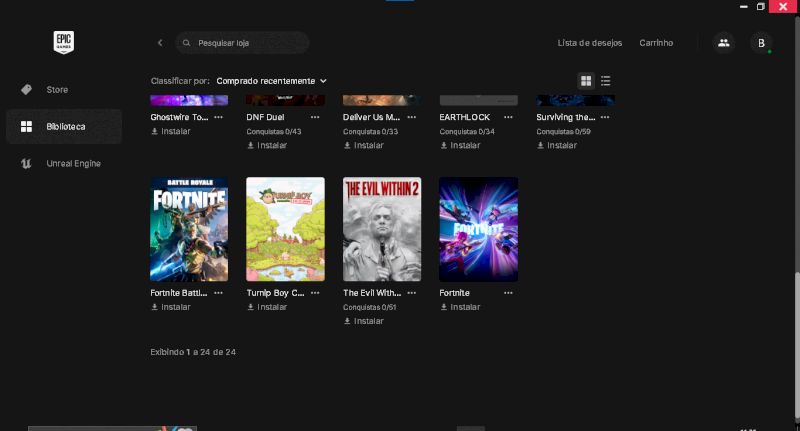Open the purple Fortnite cover art

479,229
